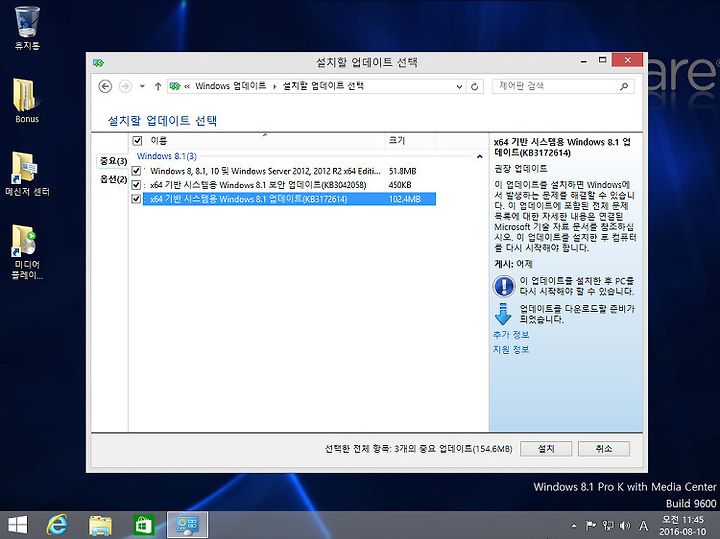Collapse the Windows 8.1(3) group
Screen dimensions: 720x539
pyautogui.click(x=479, y=157)
